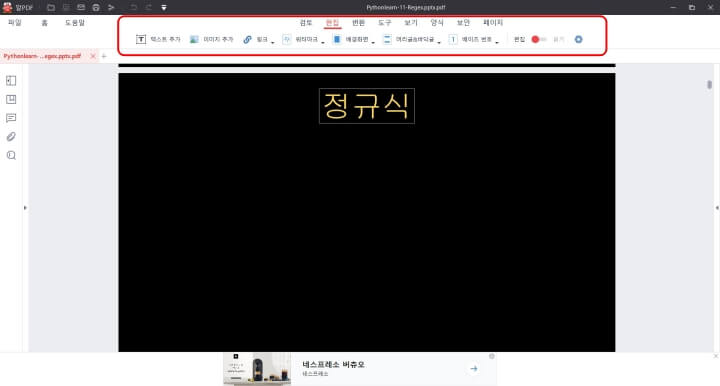Switch to the 페이지 tab

click(x=493, y=22)
